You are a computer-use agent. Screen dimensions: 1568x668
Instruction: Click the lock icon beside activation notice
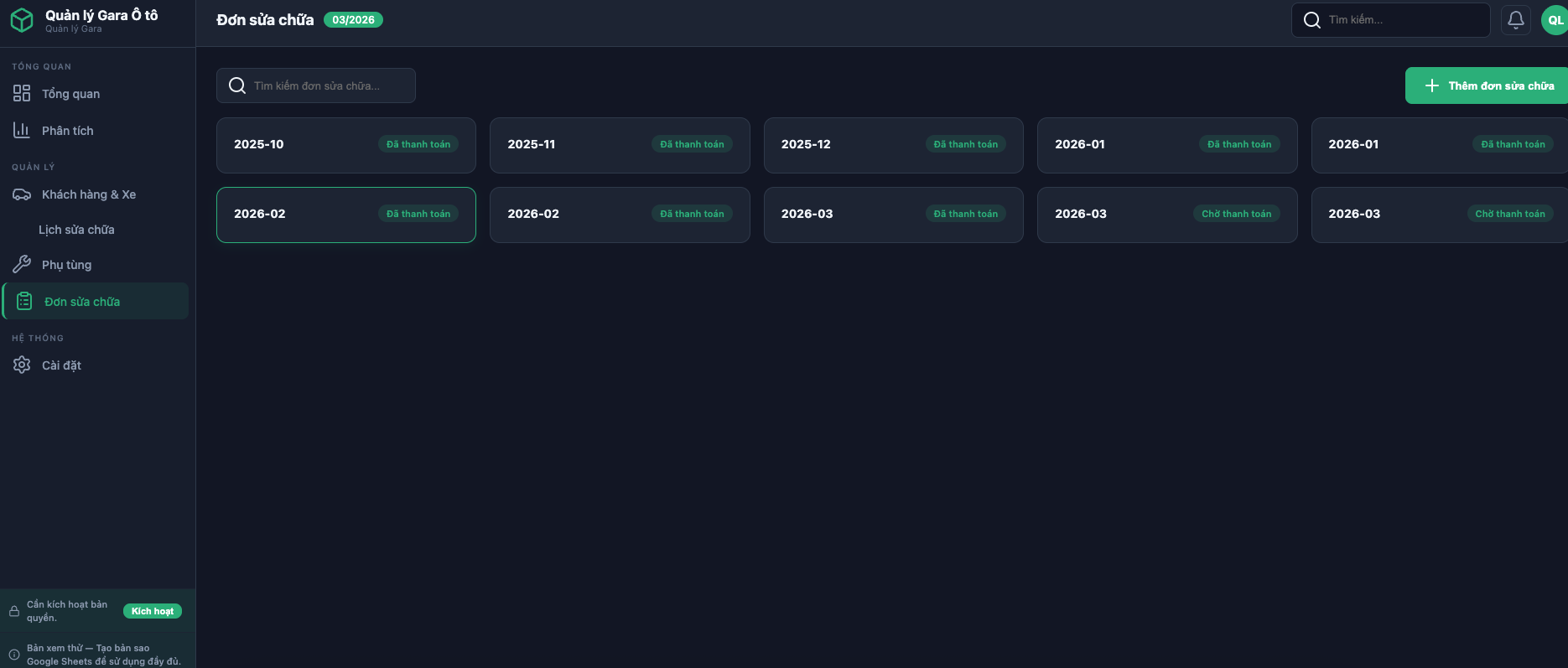tap(14, 611)
